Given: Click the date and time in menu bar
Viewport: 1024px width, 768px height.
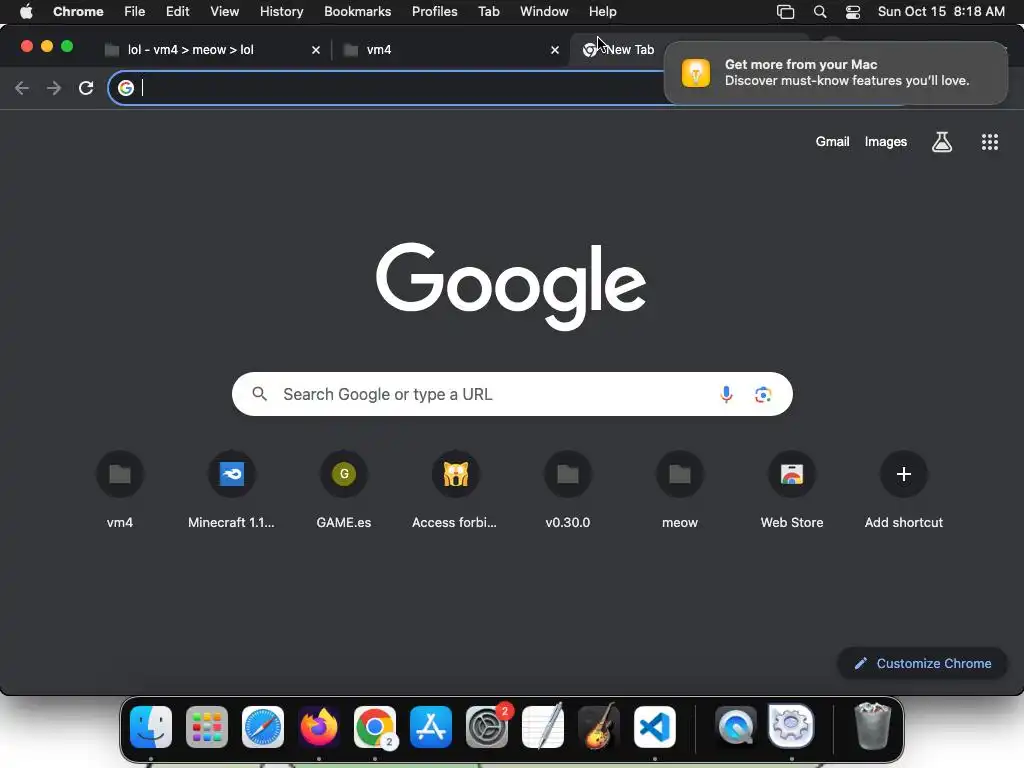Looking at the screenshot, I should click(x=940, y=12).
